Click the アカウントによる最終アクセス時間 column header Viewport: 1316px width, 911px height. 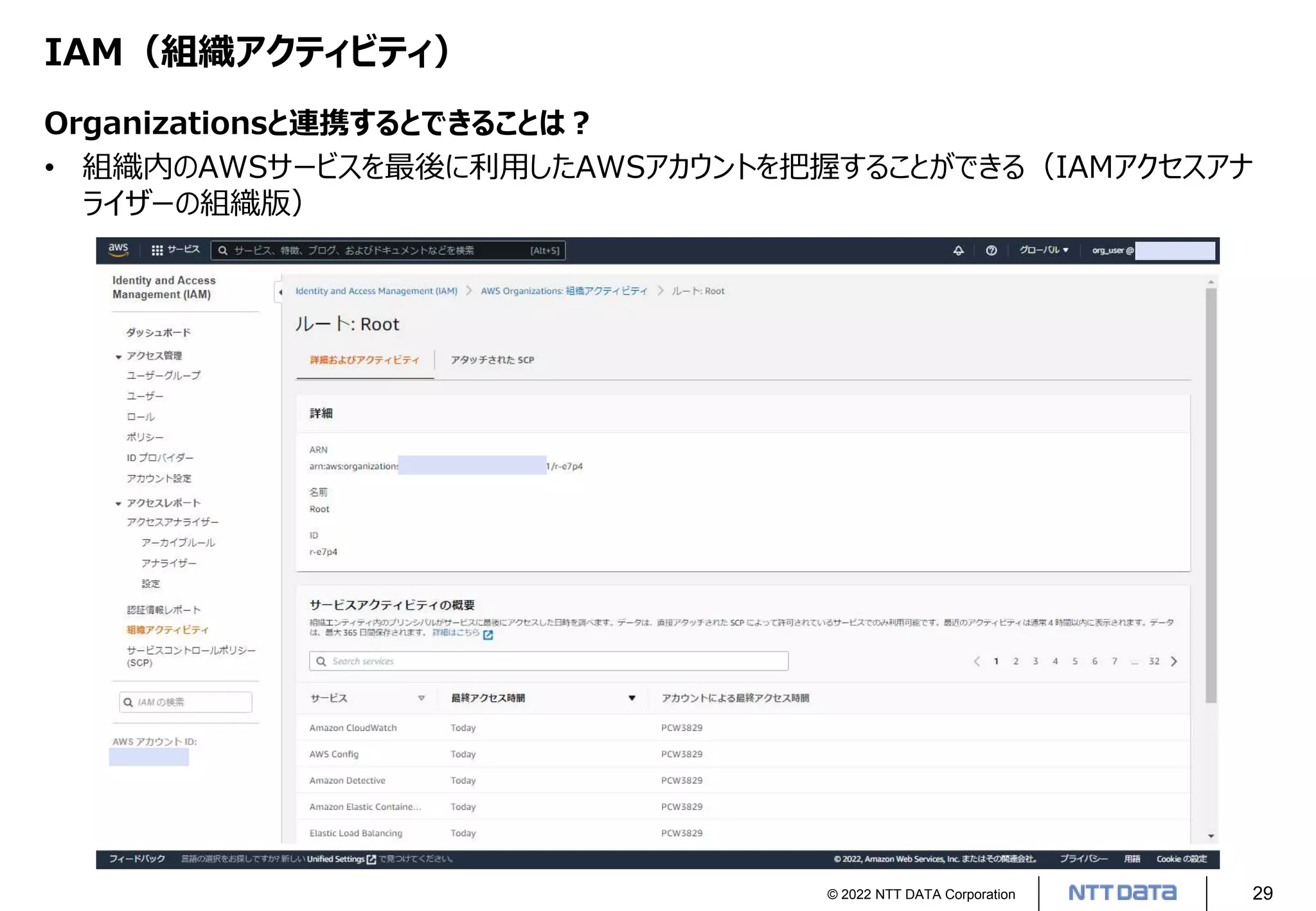(x=735, y=698)
